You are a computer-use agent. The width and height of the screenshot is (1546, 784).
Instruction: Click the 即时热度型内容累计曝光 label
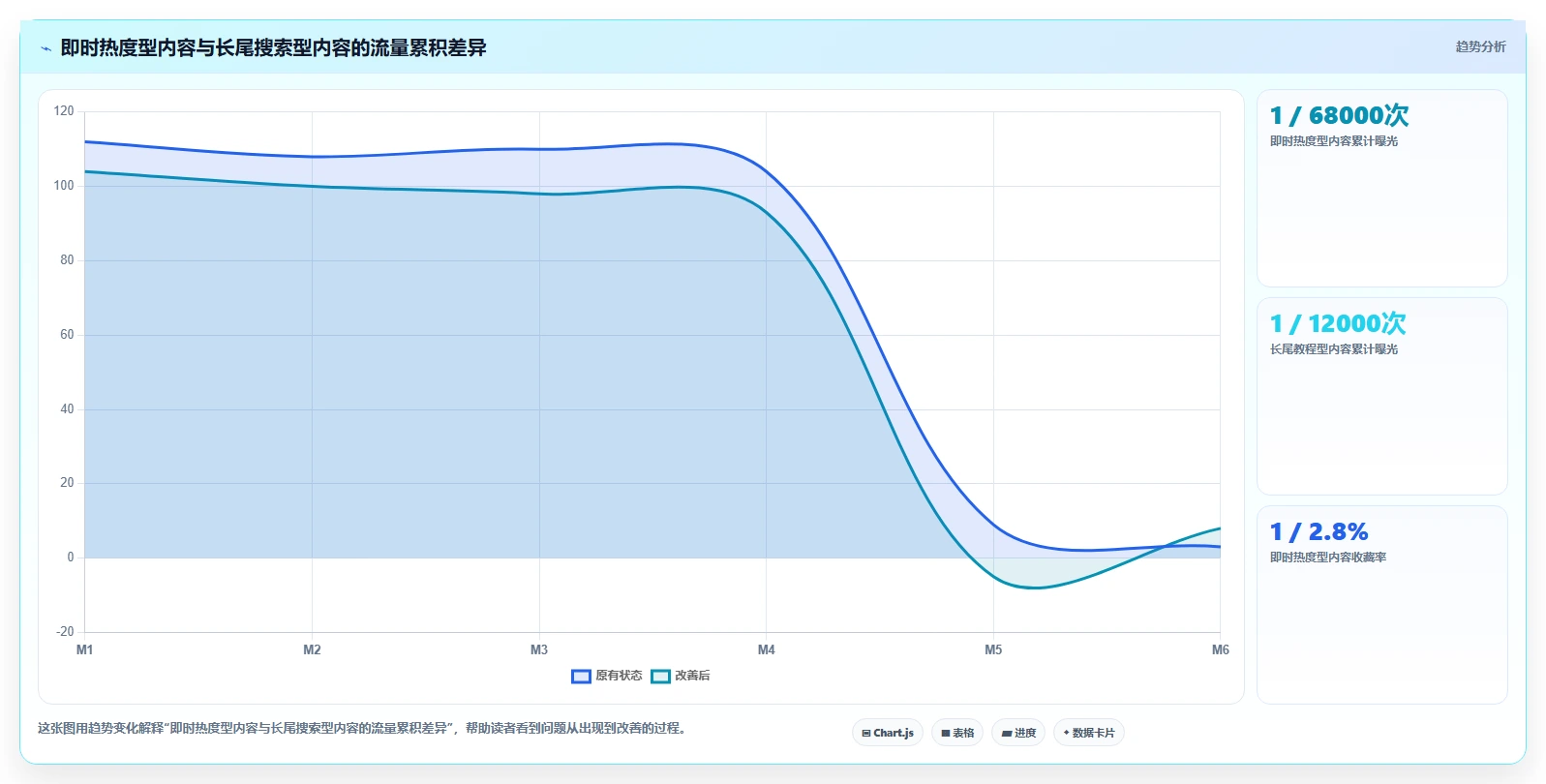click(1334, 141)
